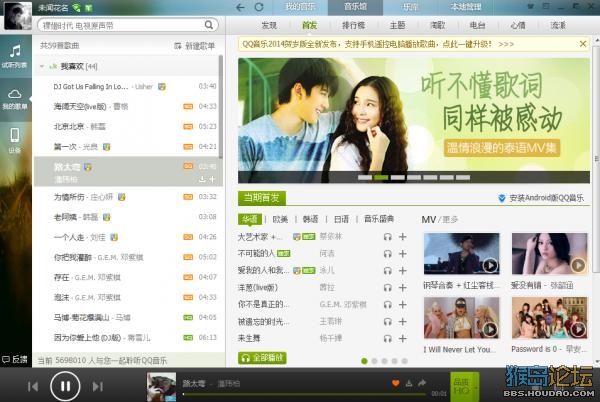The image size is (600, 402).
Task: Click plus add icon for 不可能的人 row
Action: [403, 254]
